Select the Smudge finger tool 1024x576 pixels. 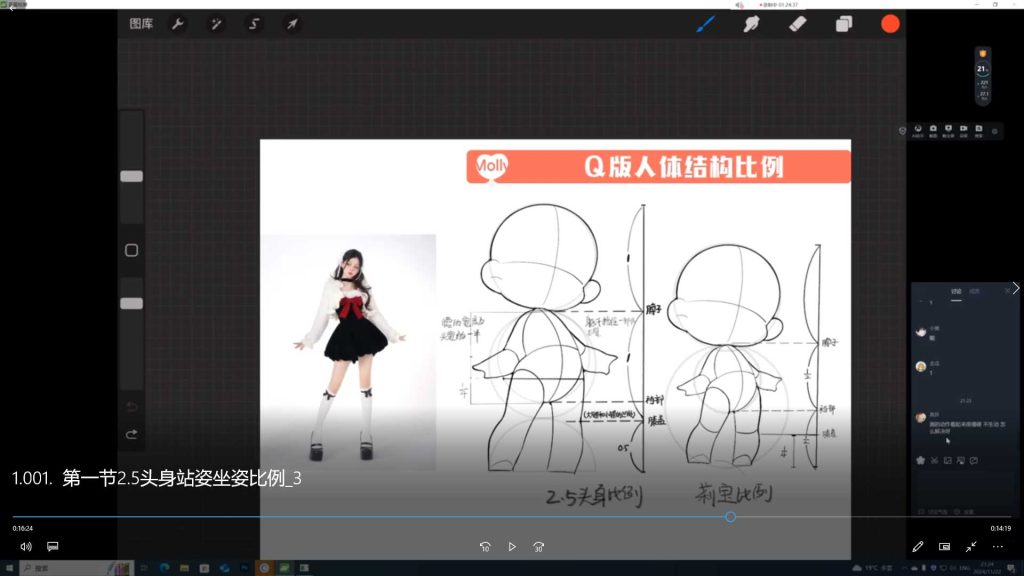click(x=751, y=24)
